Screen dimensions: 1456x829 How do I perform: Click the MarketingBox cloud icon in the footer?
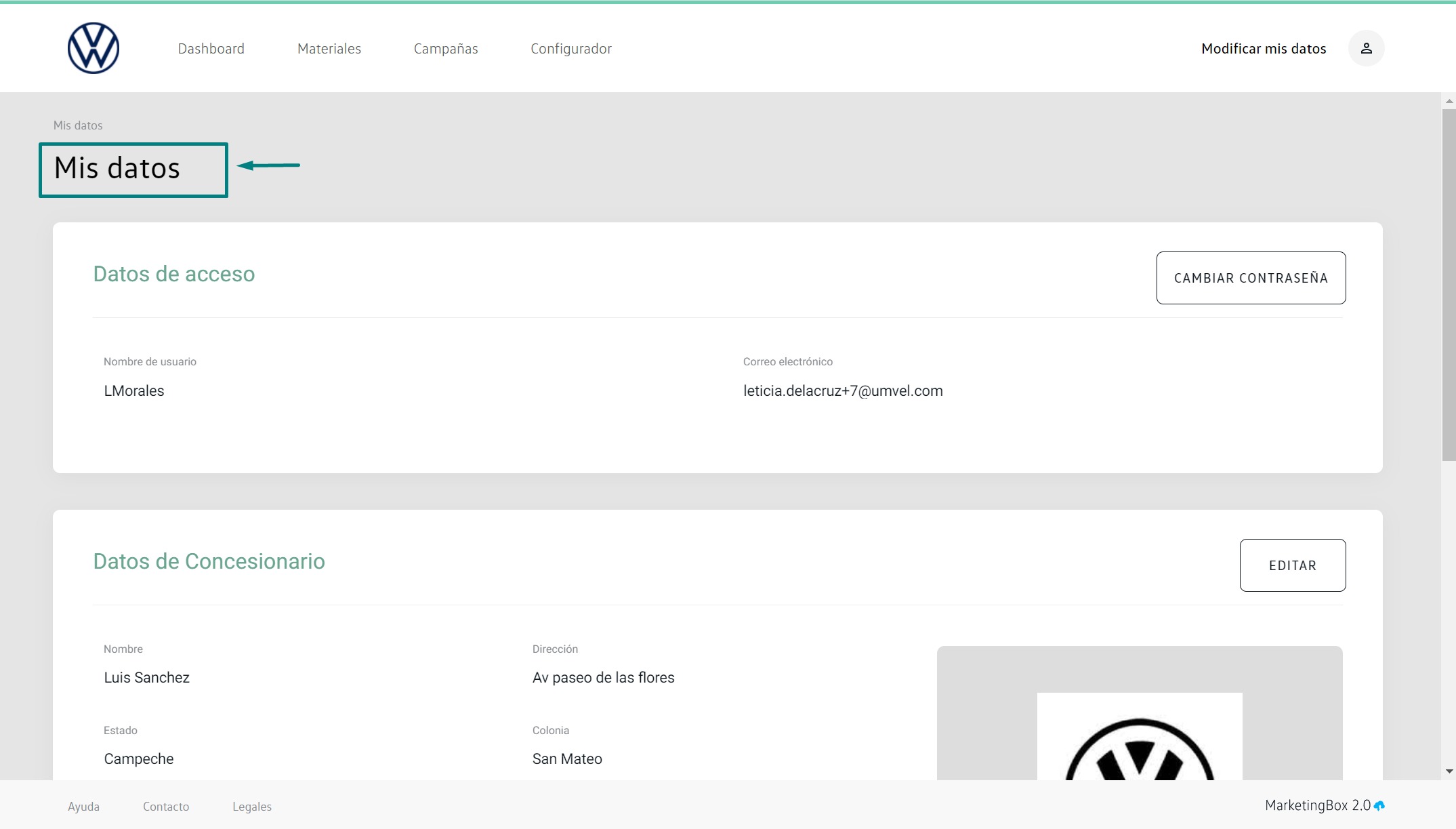1379,806
